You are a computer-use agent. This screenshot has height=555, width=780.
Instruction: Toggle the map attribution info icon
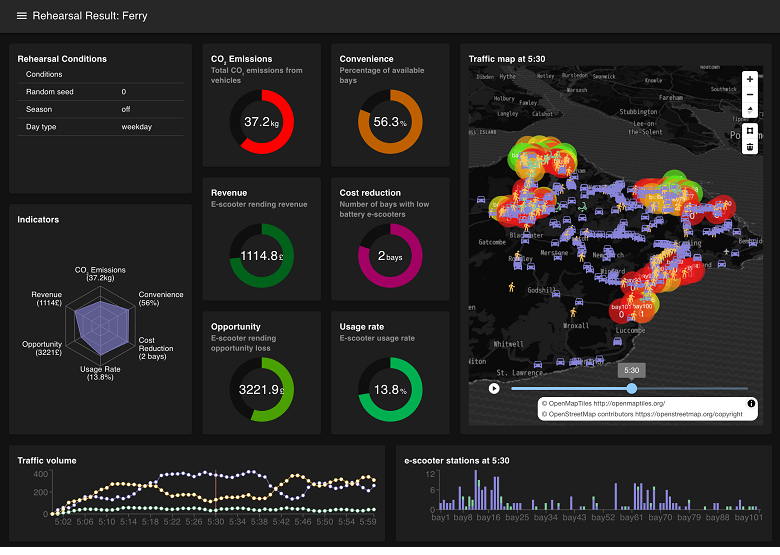(x=751, y=403)
